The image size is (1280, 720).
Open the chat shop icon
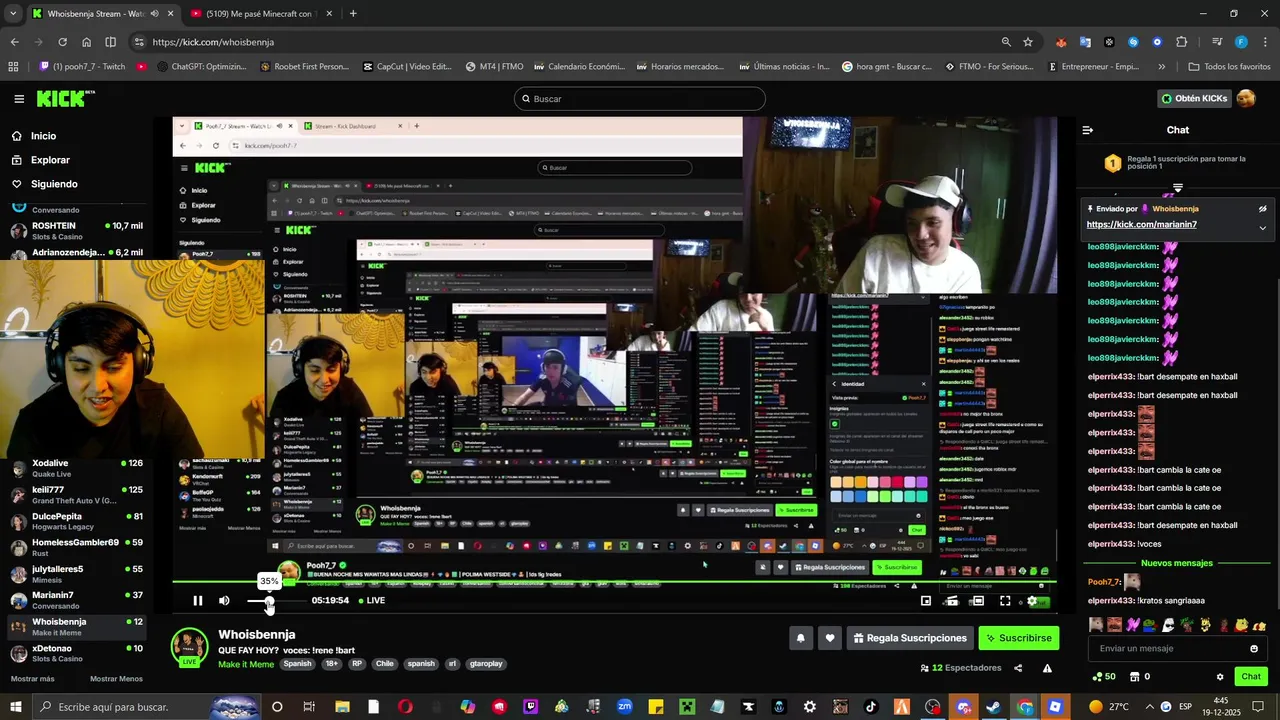[1135, 677]
